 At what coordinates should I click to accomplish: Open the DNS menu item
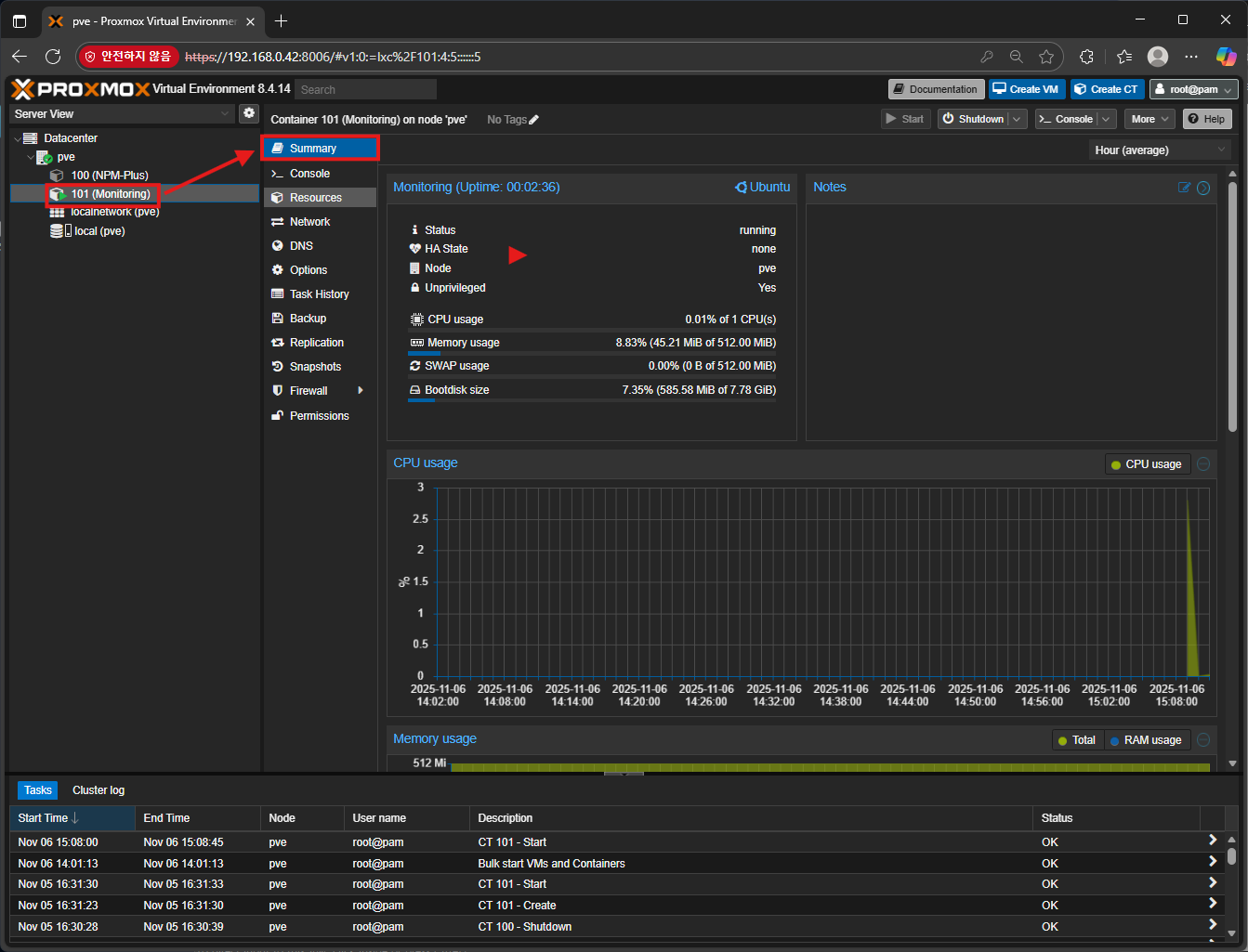click(320, 246)
